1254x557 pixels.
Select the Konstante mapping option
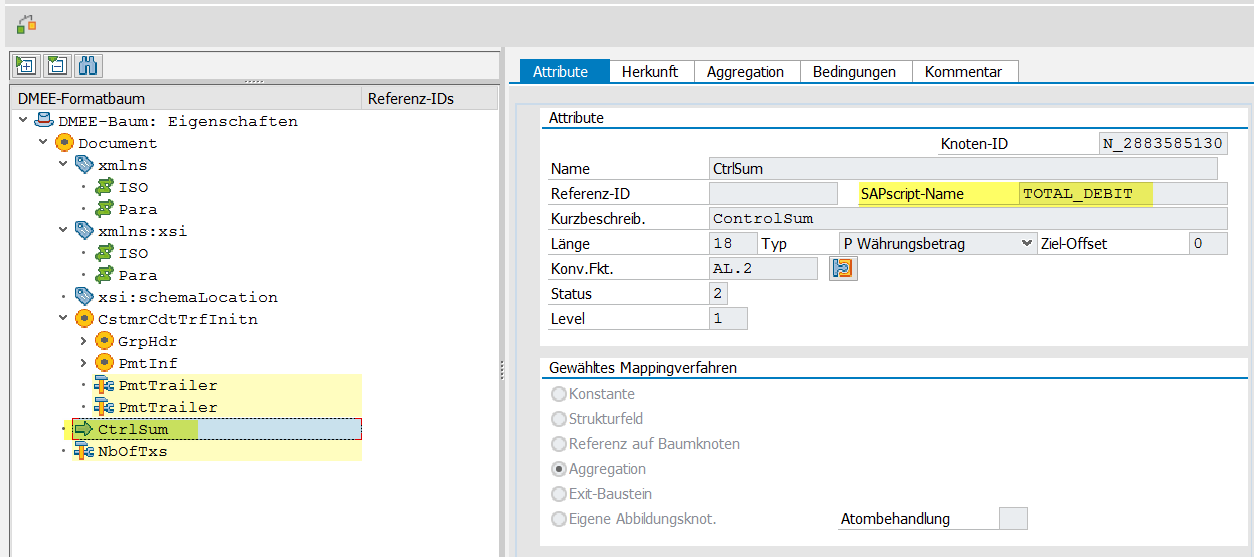click(x=559, y=394)
